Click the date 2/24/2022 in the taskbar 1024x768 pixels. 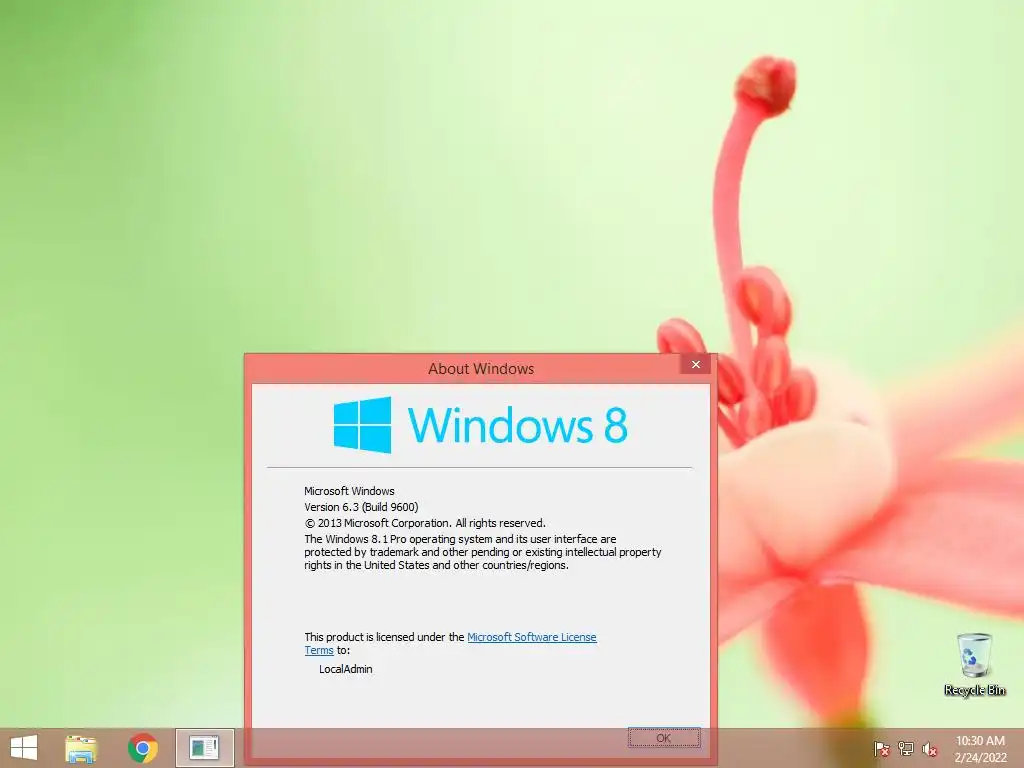(980, 758)
